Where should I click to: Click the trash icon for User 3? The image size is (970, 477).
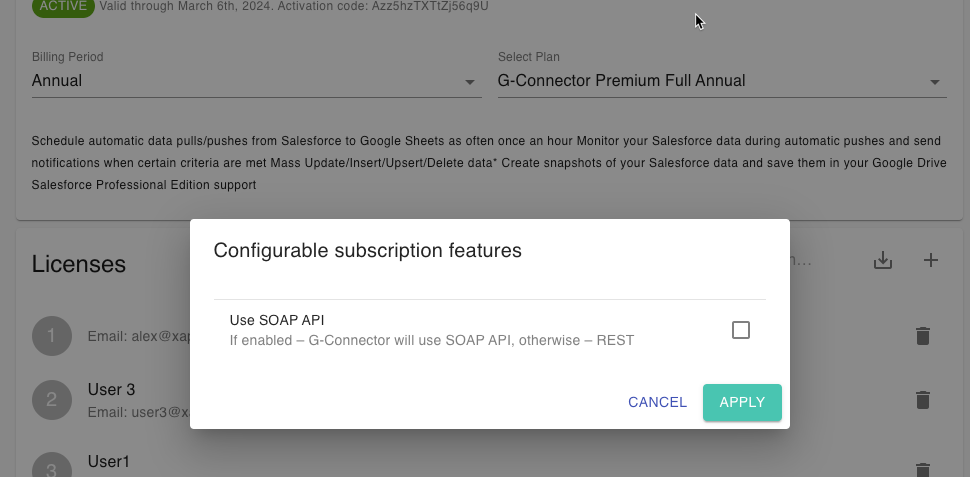(923, 400)
